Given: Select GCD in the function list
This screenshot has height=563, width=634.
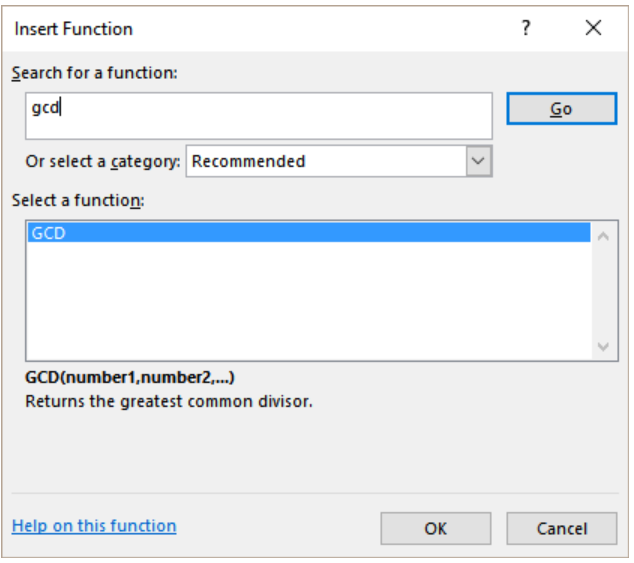Looking at the screenshot, I should click(309, 233).
